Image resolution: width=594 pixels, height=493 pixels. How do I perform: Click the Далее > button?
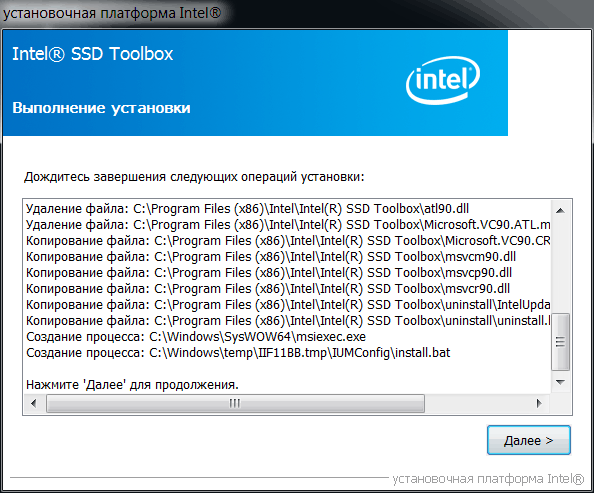tap(529, 440)
